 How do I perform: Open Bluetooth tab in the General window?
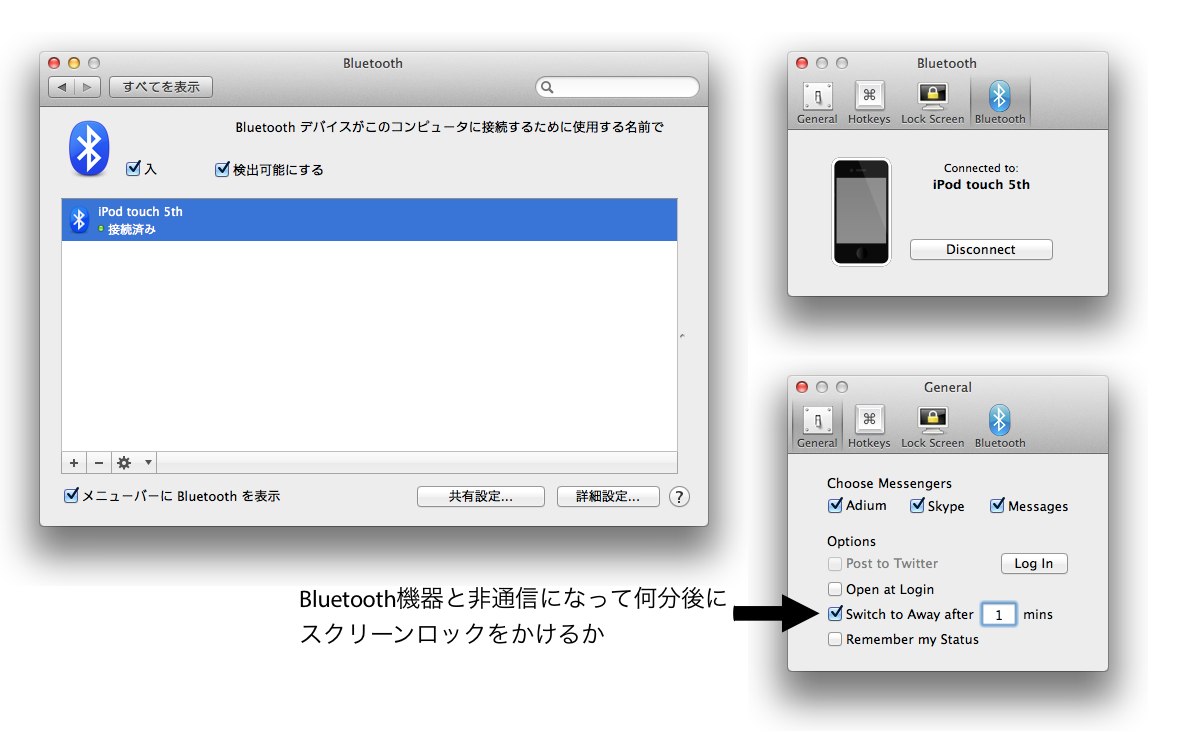click(1000, 427)
